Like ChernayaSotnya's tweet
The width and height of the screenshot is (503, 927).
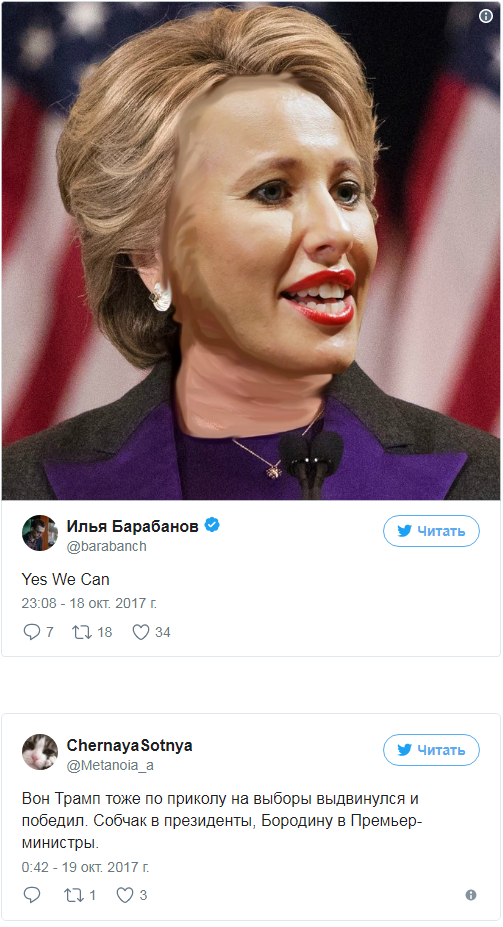(x=125, y=895)
